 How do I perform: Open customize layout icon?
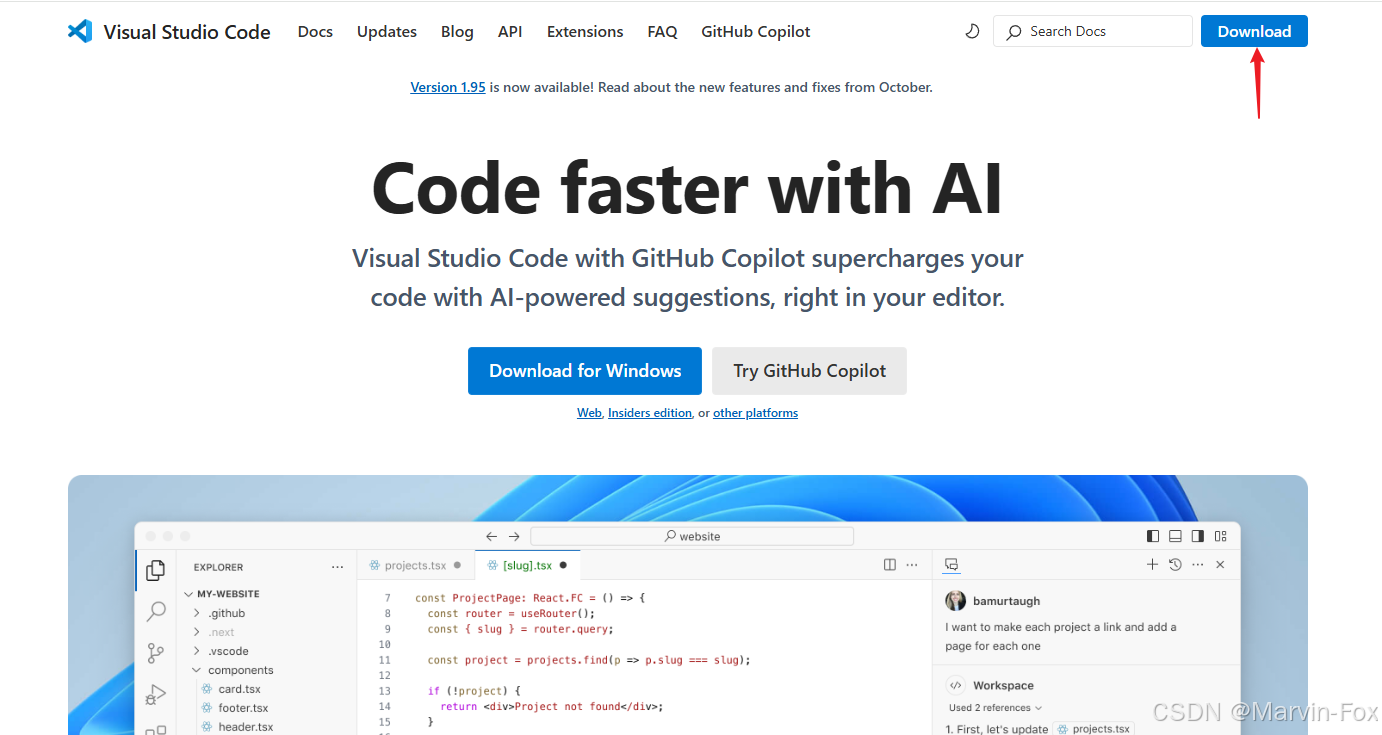click(1220, 536)
